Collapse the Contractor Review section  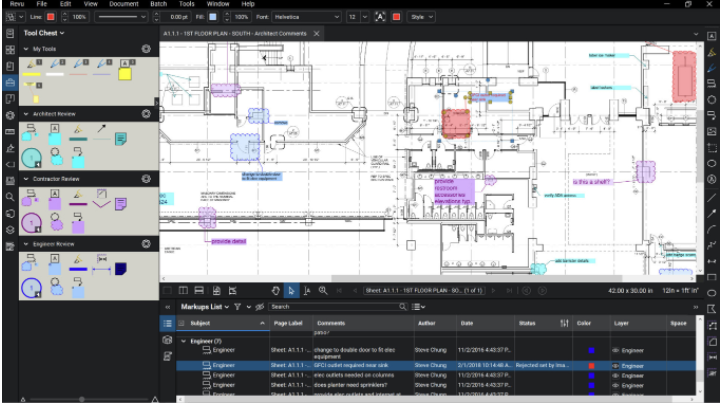(x=26, y=179)
